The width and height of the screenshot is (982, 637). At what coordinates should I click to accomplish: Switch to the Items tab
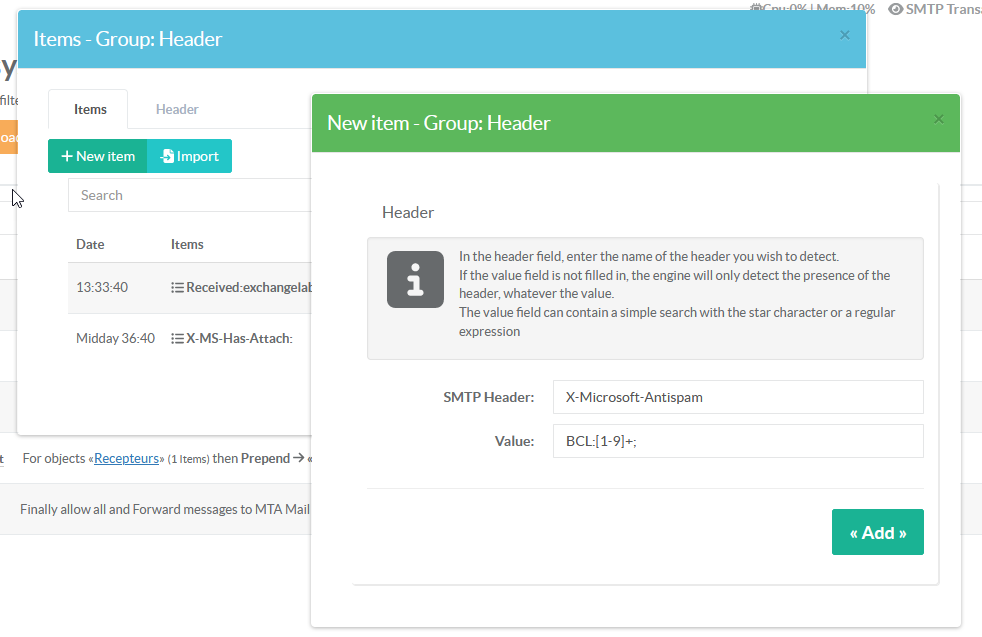click(x=90, y=109)
